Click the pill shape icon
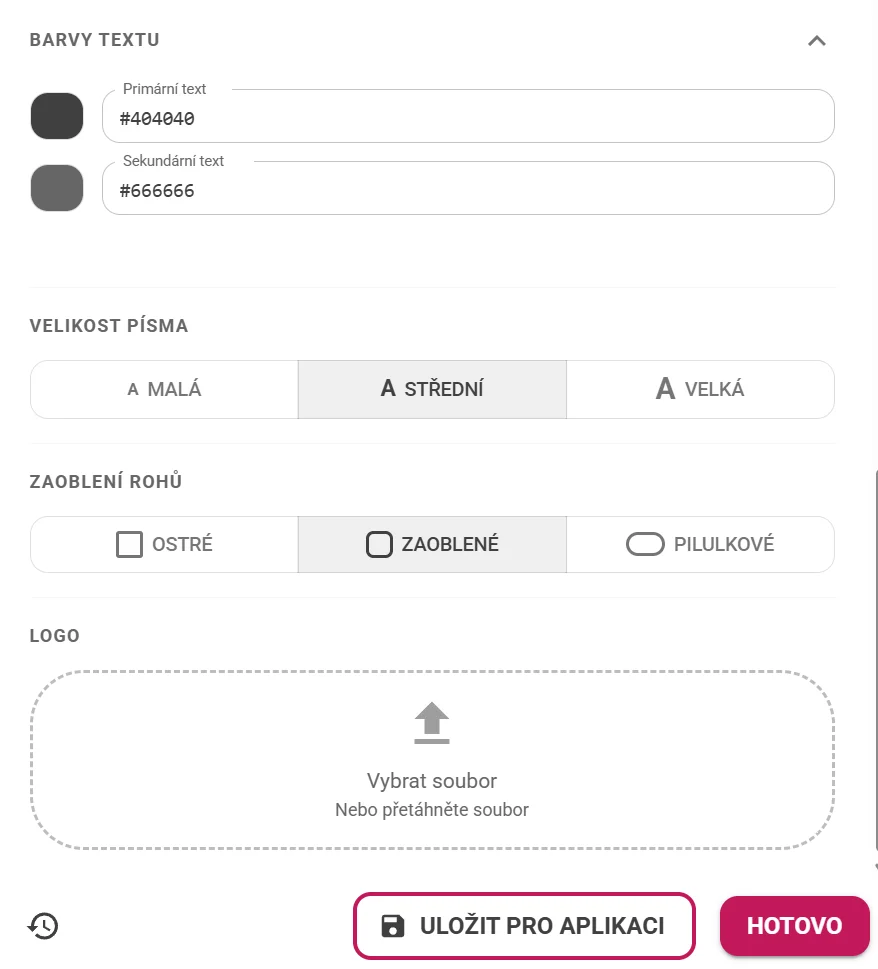Screen dimensions: 878x969 645,544
